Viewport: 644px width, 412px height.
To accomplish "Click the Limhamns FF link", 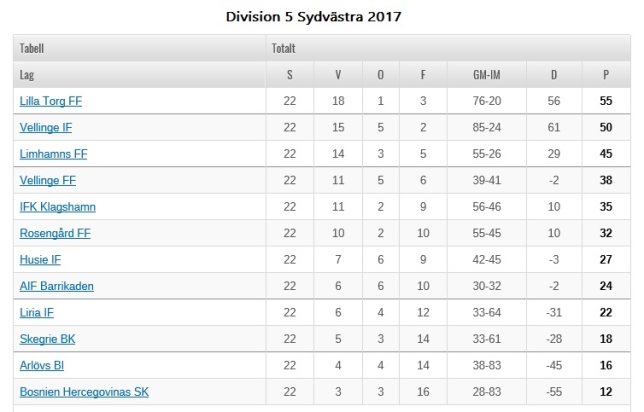I will (x=53, y=154).
